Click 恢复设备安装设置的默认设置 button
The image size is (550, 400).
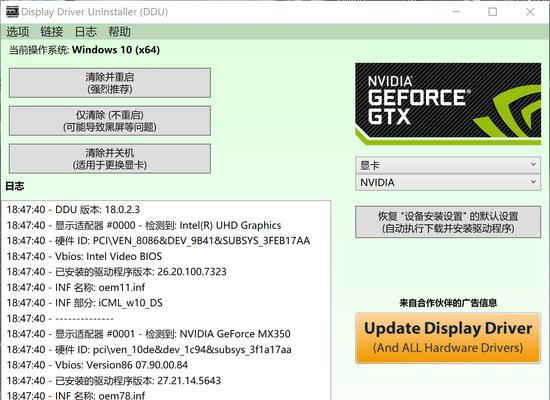coord(448,222)
